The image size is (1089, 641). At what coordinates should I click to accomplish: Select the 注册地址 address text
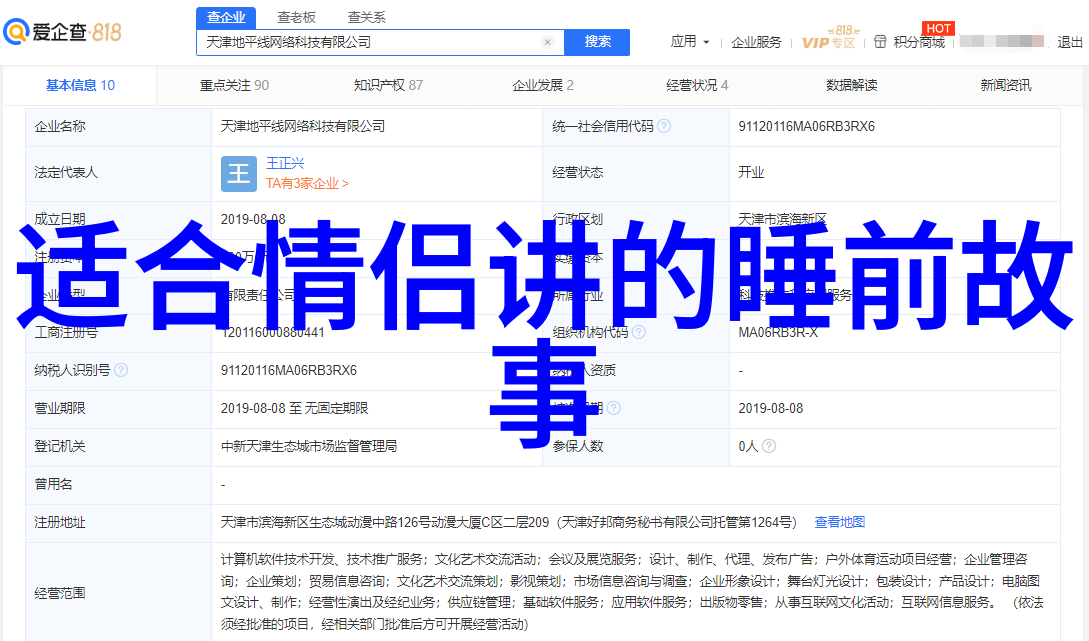click(508, 522)
